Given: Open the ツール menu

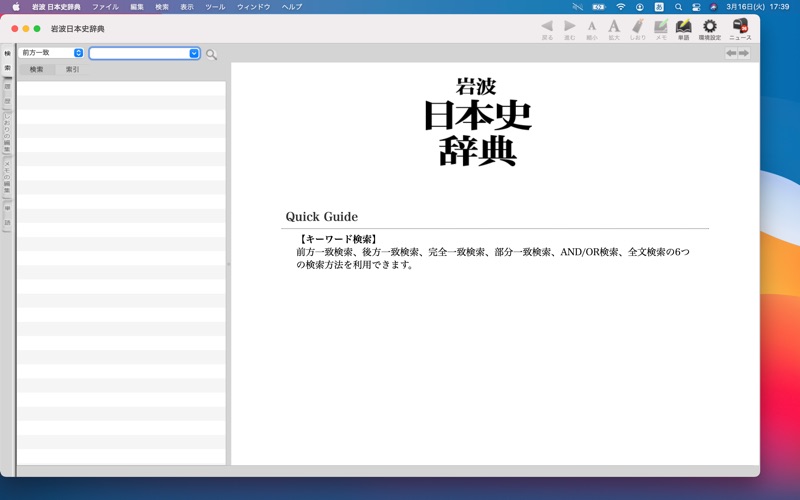Looking at the screenshot, I should point(215,7).
